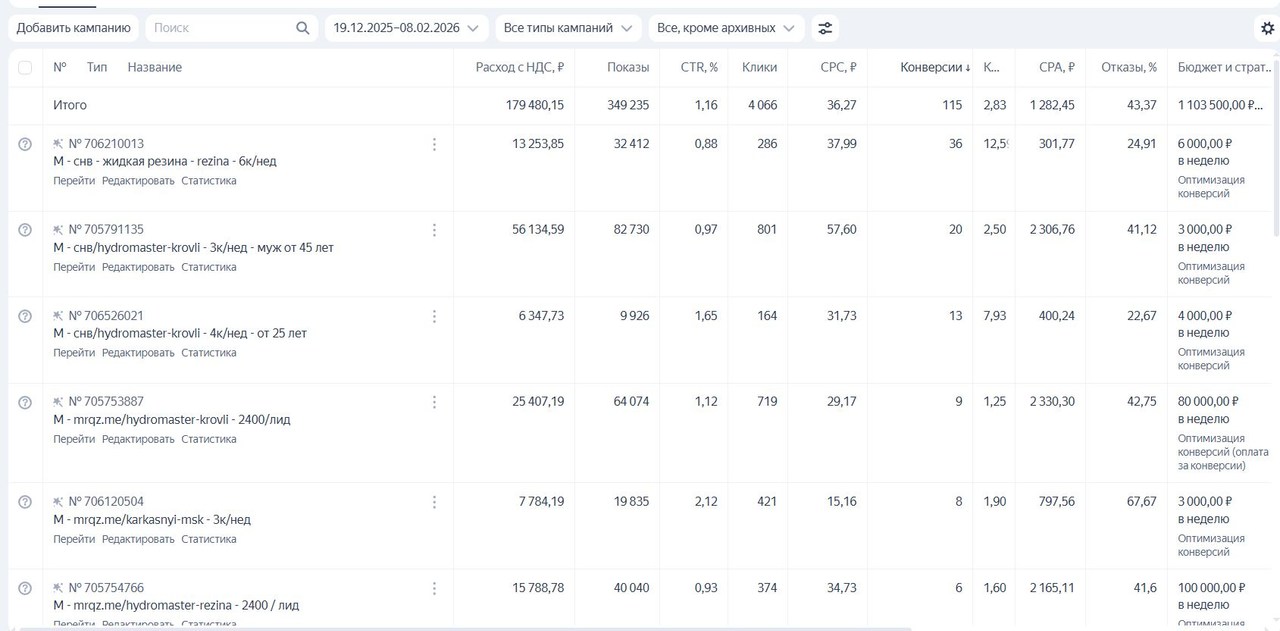Open the filter settings sliders icon
This screenshot has height=631, width=1280.
[x=825, y=28]
